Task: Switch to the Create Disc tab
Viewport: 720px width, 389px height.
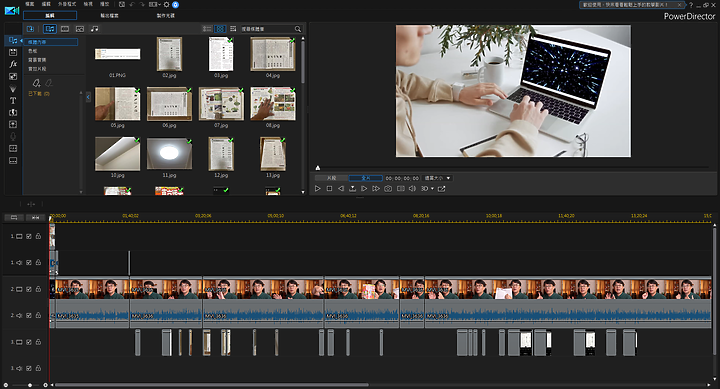Action: (165, 16)
